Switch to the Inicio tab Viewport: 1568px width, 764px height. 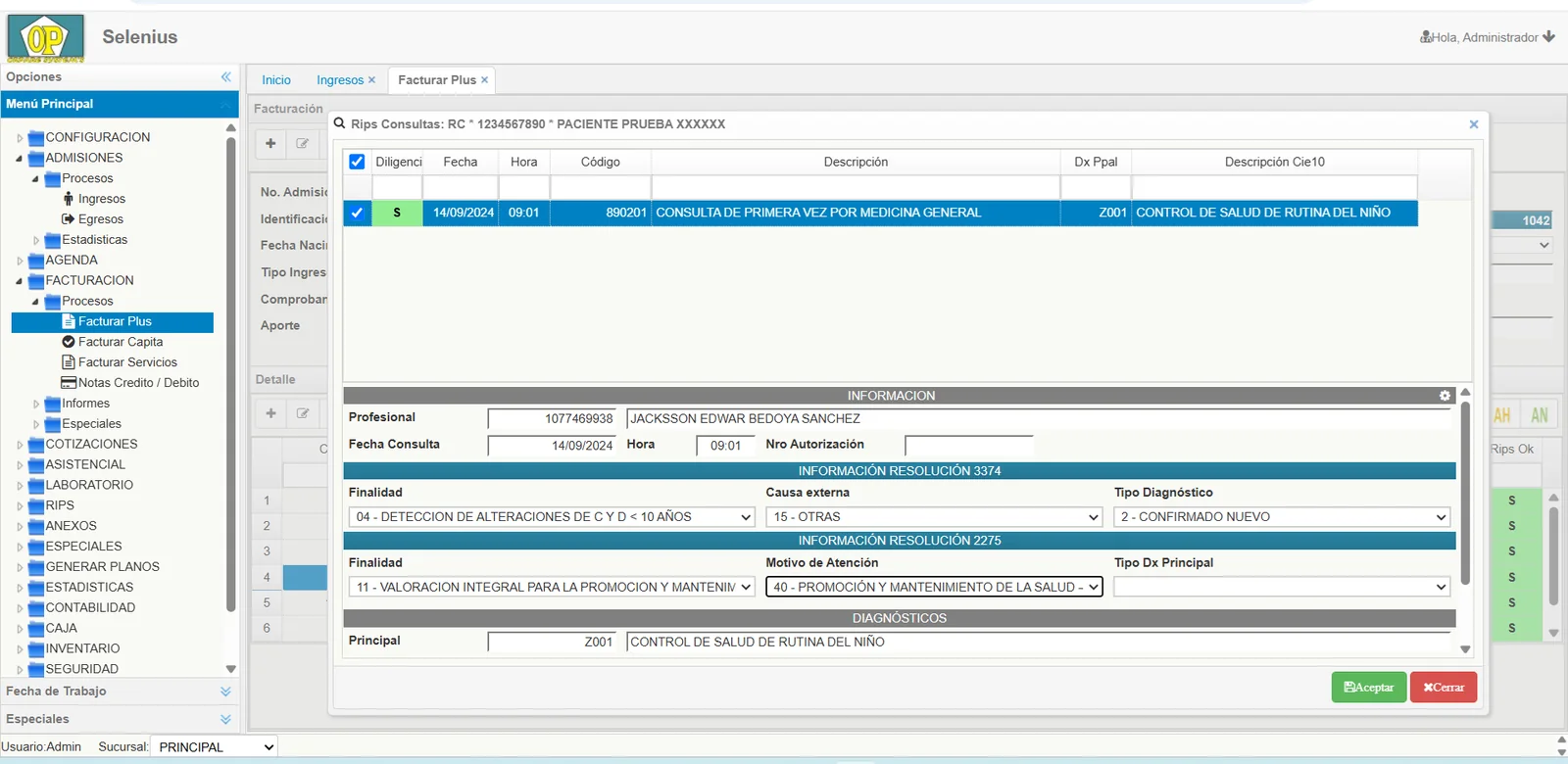pos(276,80)
